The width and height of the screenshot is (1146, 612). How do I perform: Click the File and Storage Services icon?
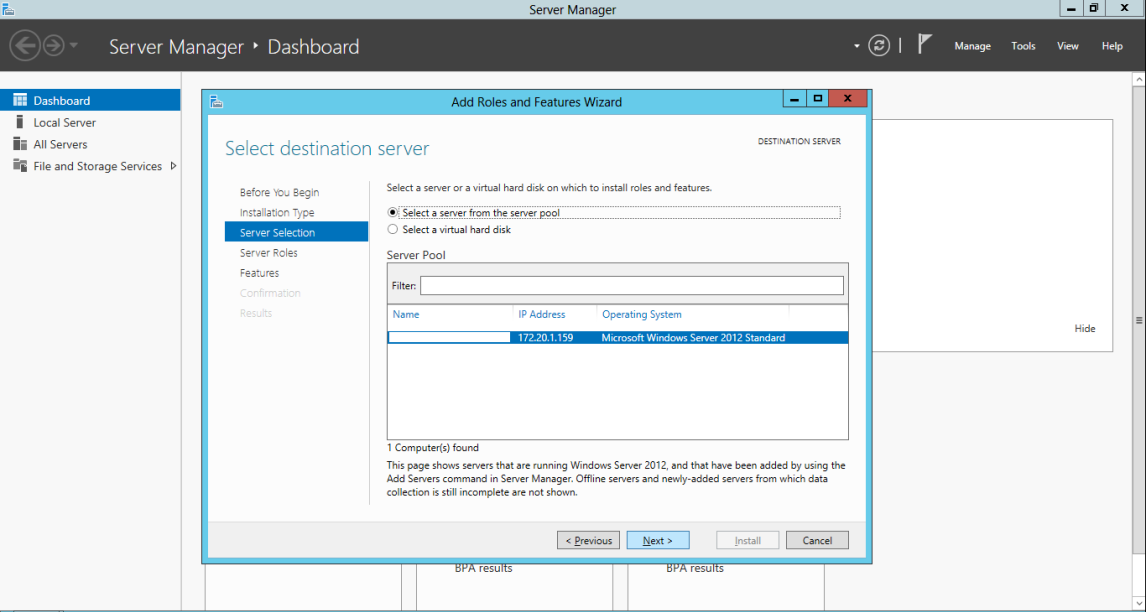tap(20, 166)
